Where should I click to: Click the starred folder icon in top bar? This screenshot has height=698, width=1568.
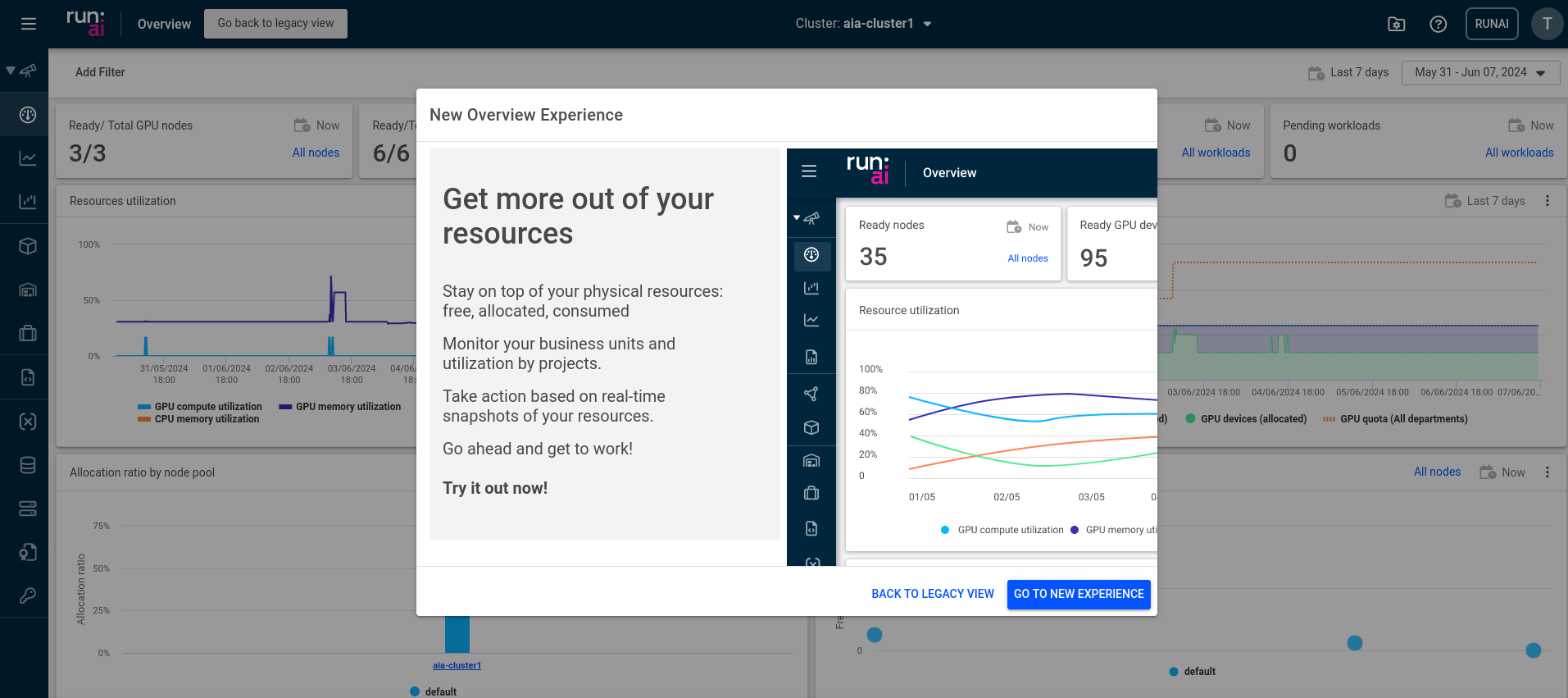click(1397, 24)
